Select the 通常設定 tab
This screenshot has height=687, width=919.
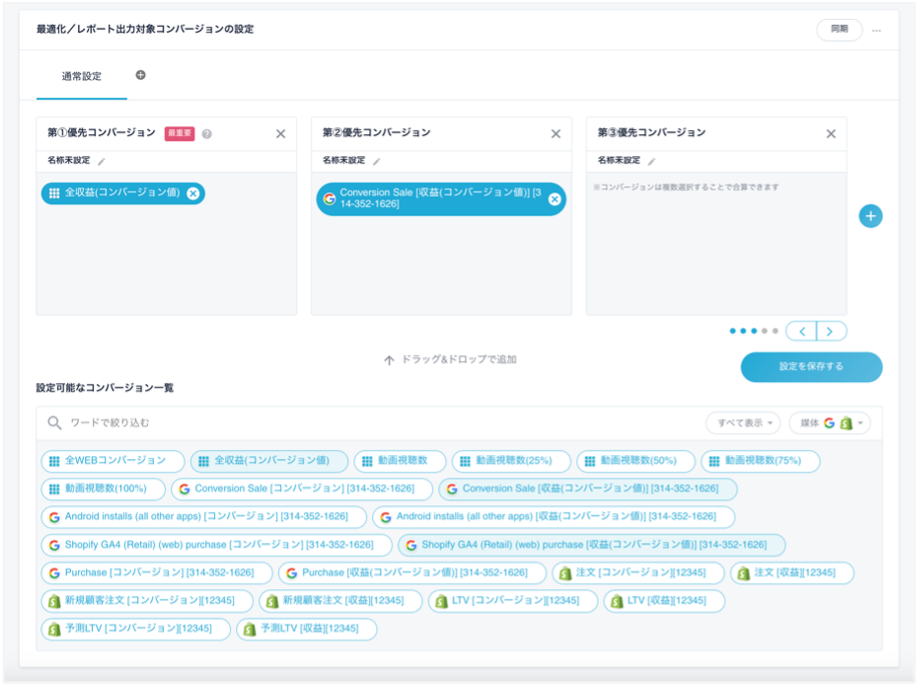point(81,76)
